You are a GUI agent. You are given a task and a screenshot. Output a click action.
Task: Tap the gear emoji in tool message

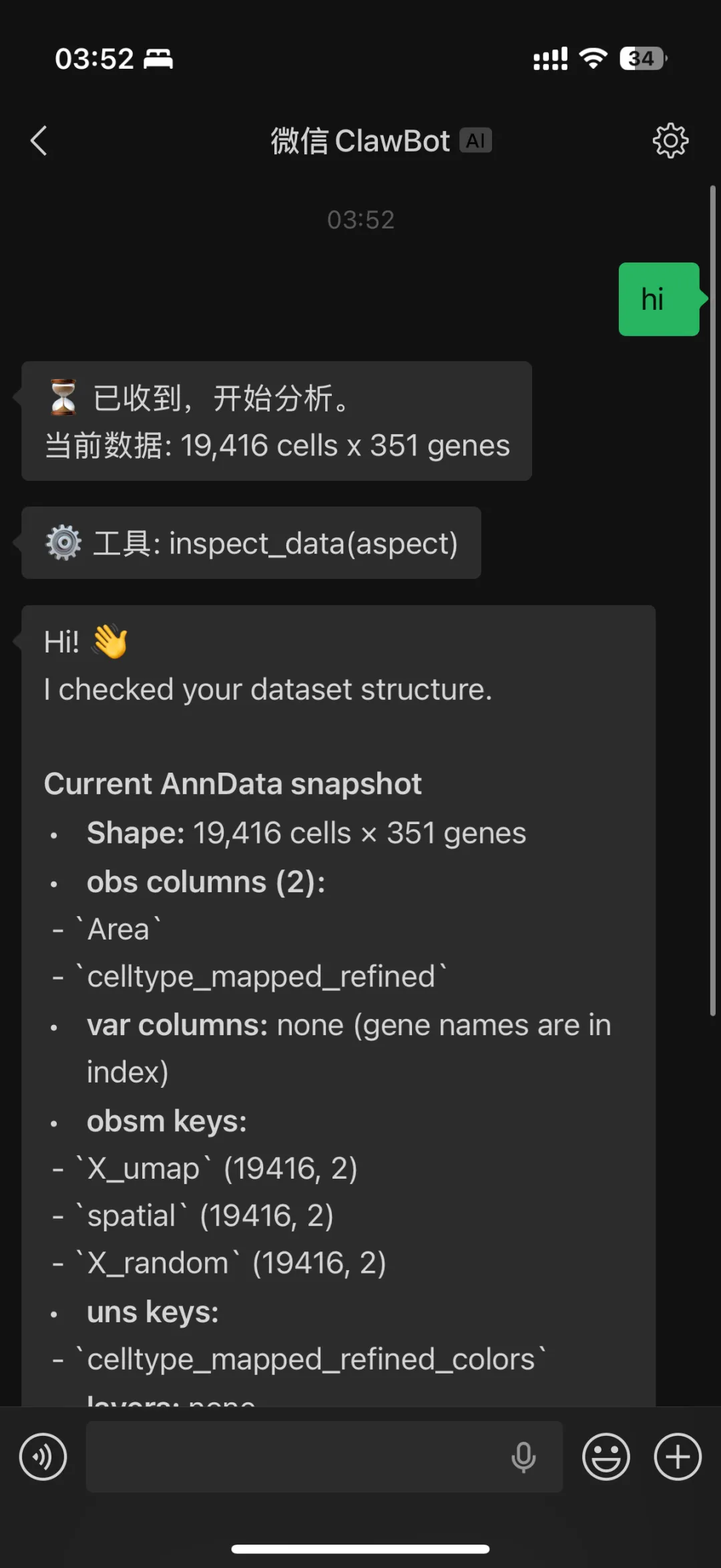click(x=63, y=542)
